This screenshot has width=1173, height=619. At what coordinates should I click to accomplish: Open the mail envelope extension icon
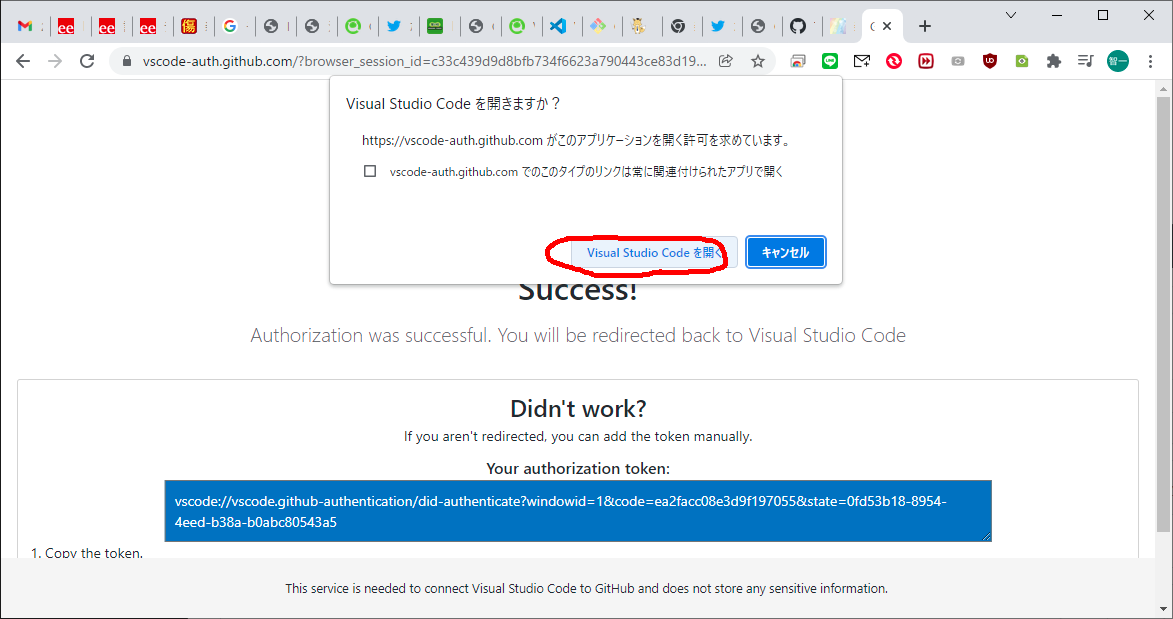pyautogui.click(x=861, y=61)
